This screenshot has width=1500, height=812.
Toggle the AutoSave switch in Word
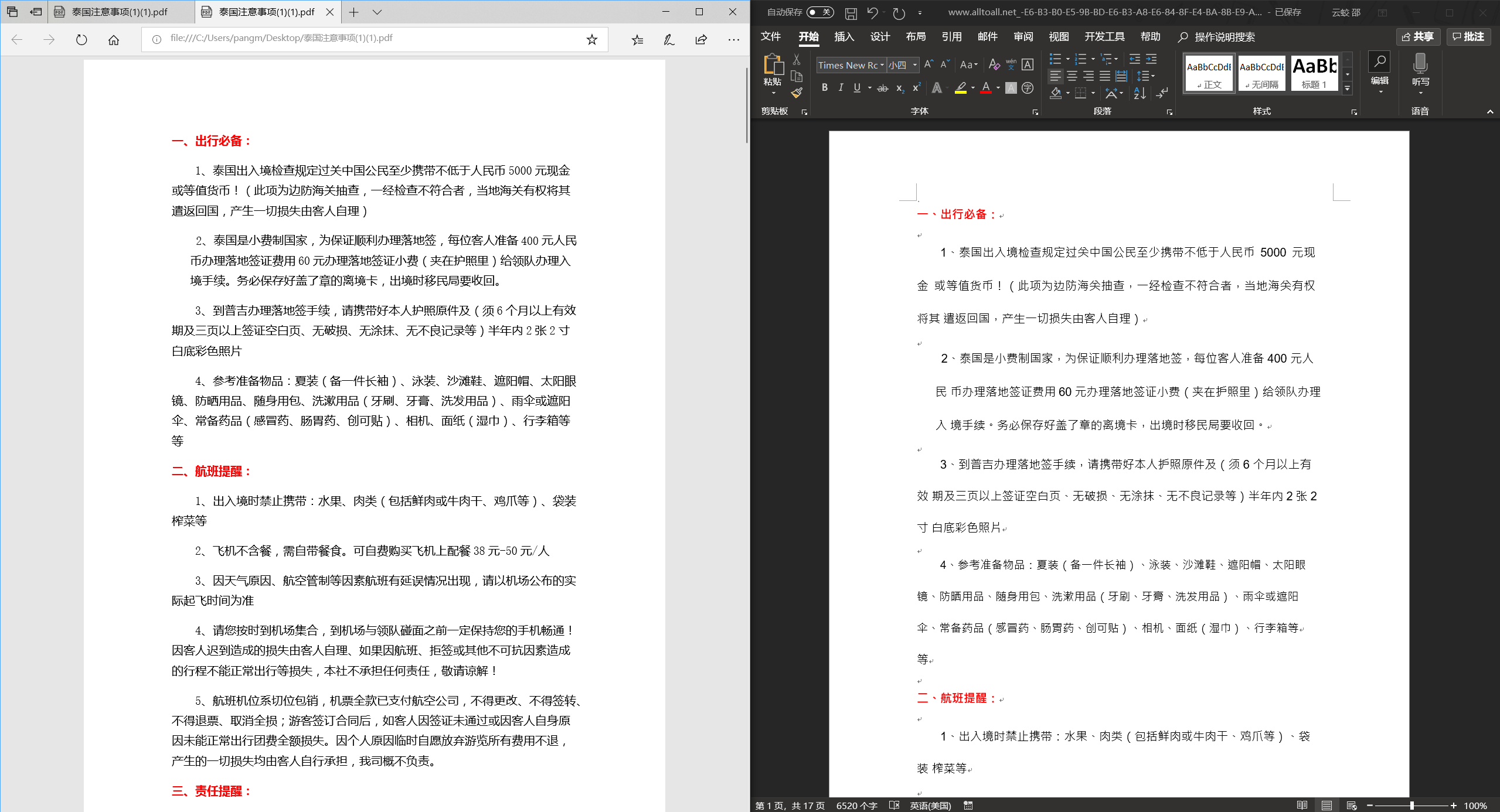[819, 12]
